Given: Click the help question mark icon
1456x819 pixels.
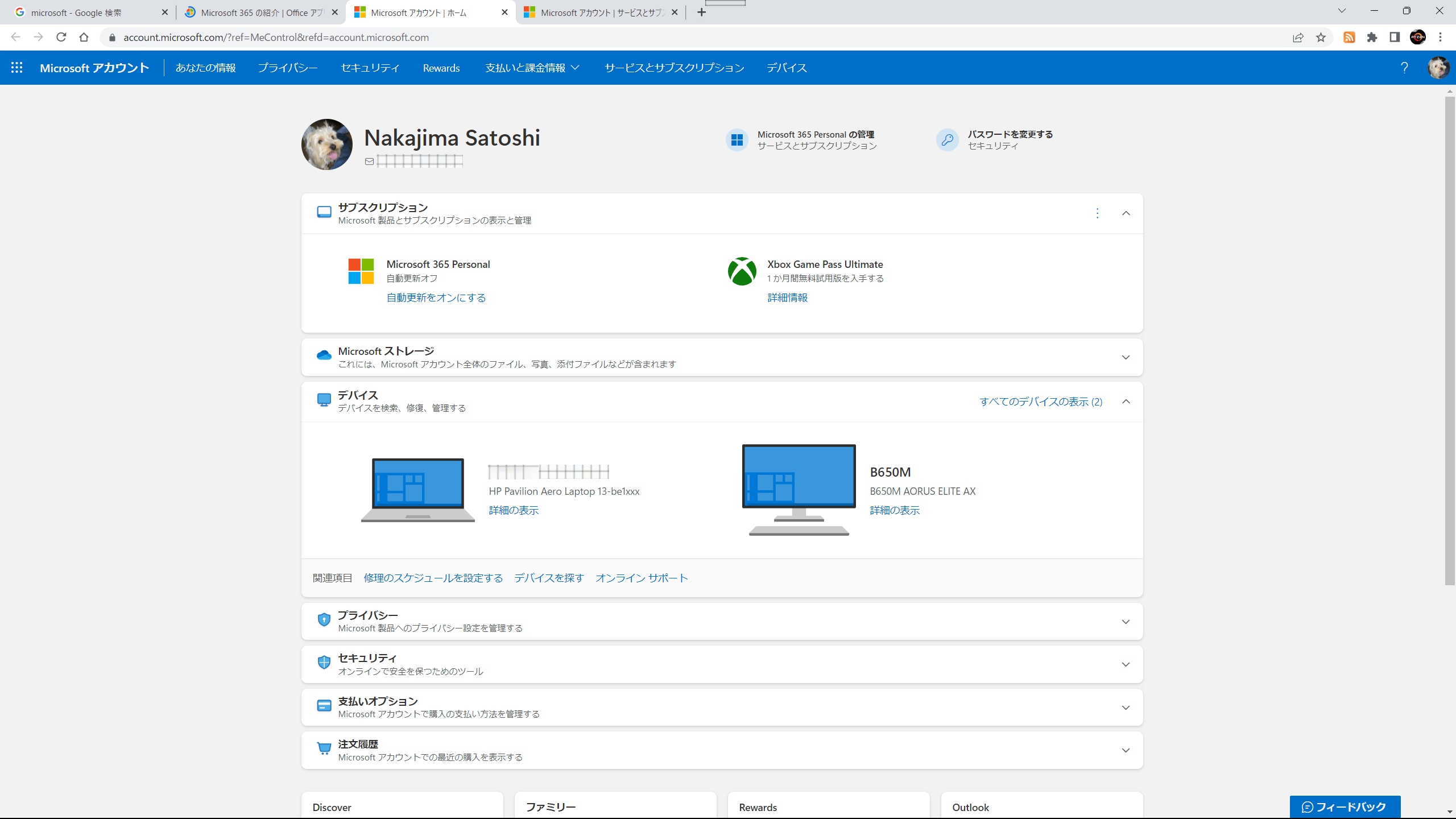Looking at the screenshot, I should coord(1404,68).
